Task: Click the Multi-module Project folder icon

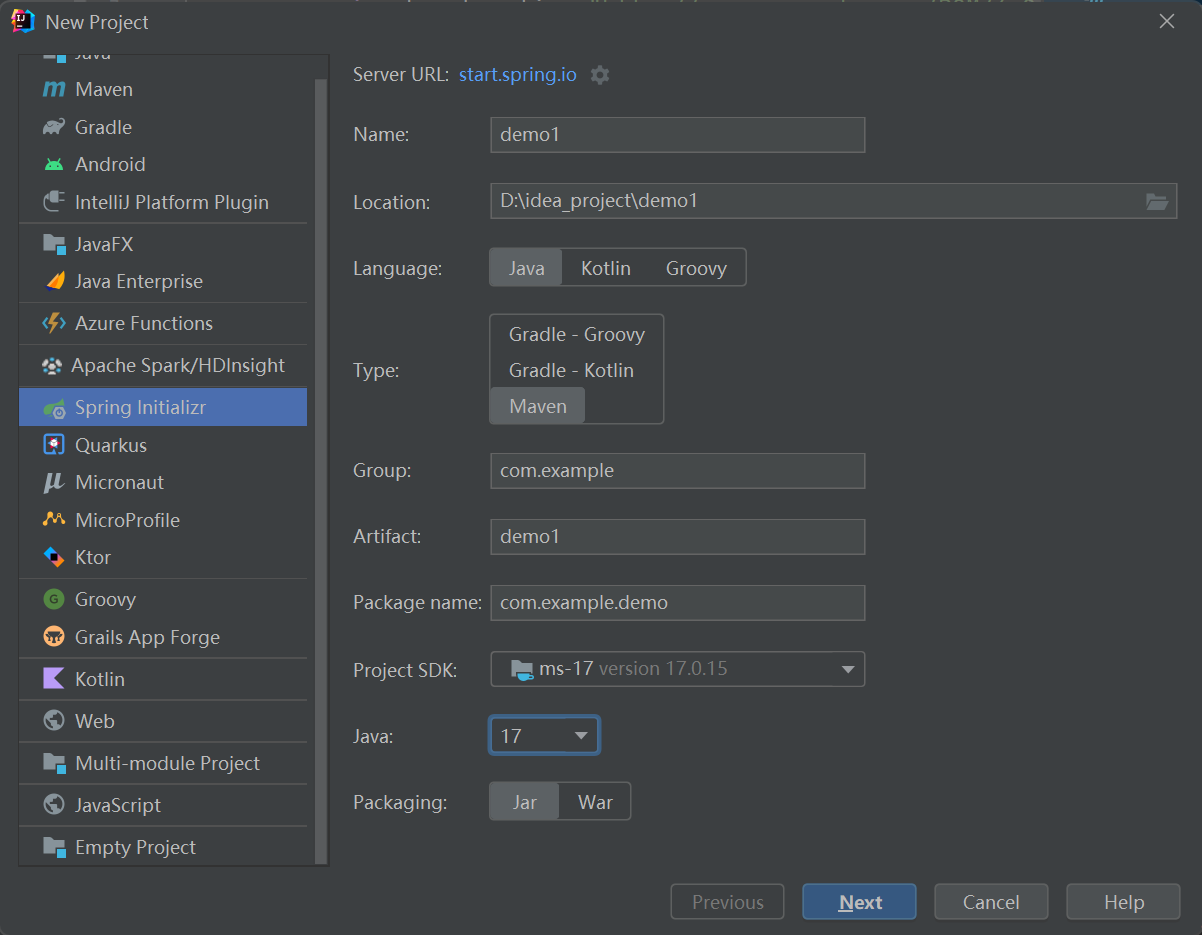Action: coord(54,763)
